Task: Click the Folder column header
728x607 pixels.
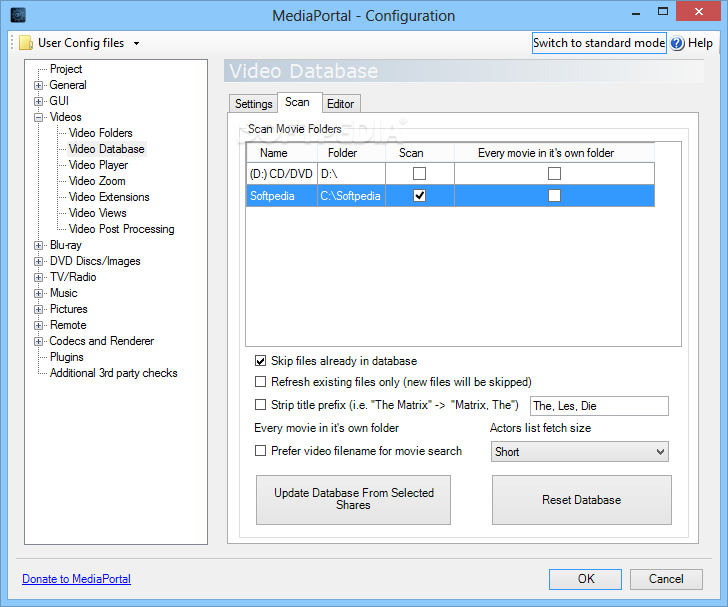Action: point(351,153)
